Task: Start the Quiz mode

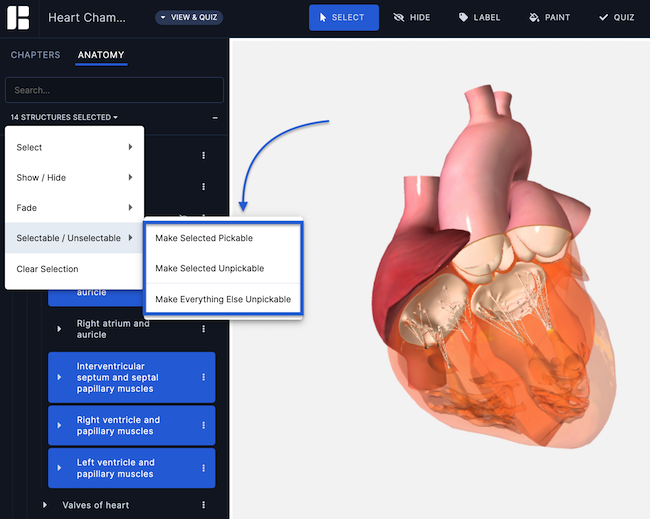Action: [616, 17]
